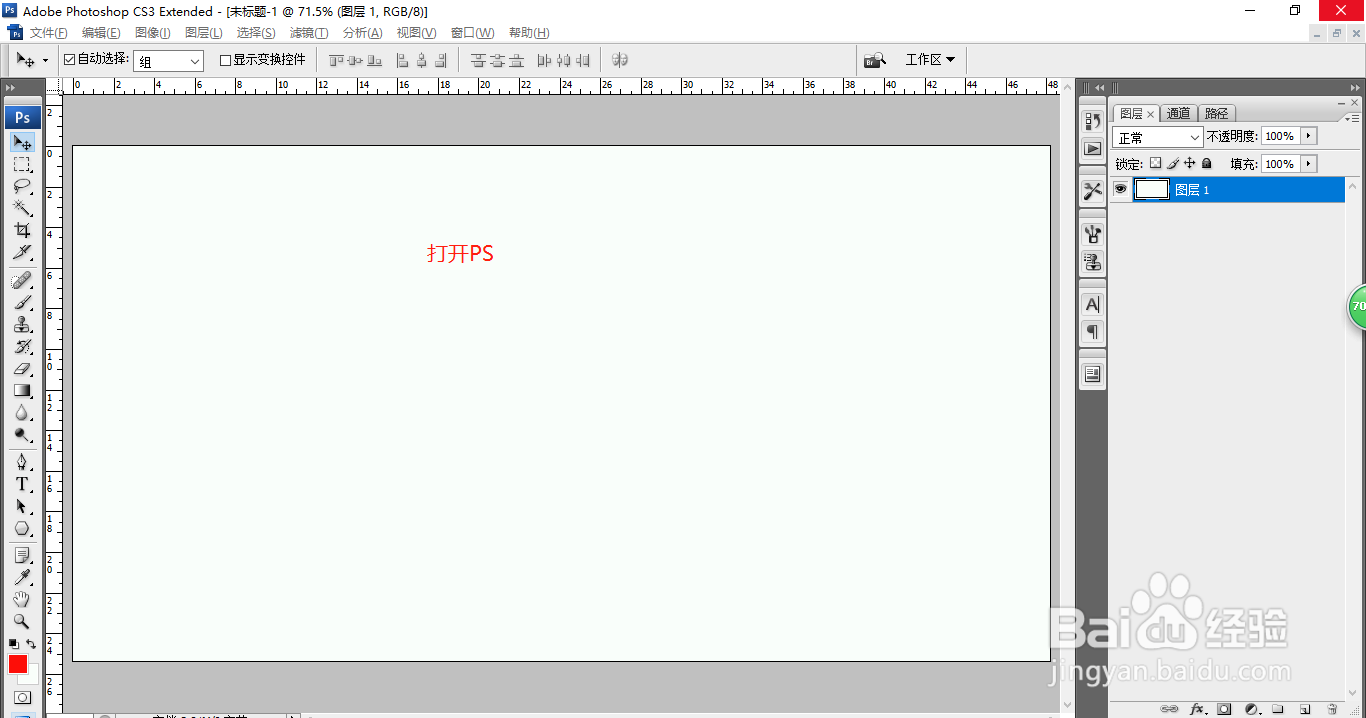Image resolution: width=1366 pixels, height=718 pixels.
Task: Select the Magic Wand tool
Action: click(22, 208)
